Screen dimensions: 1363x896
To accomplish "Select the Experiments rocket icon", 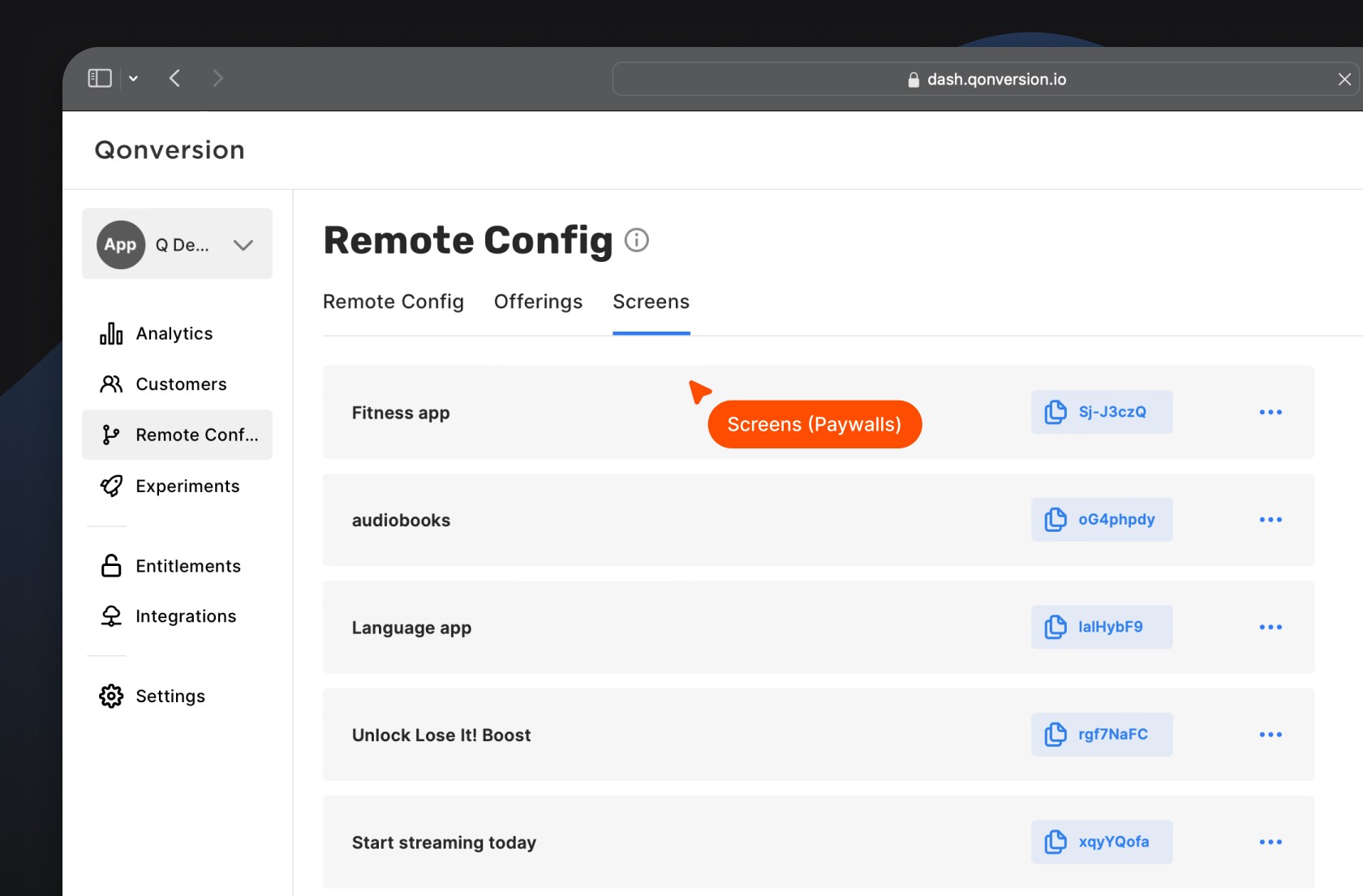I will tap(110, 486).
